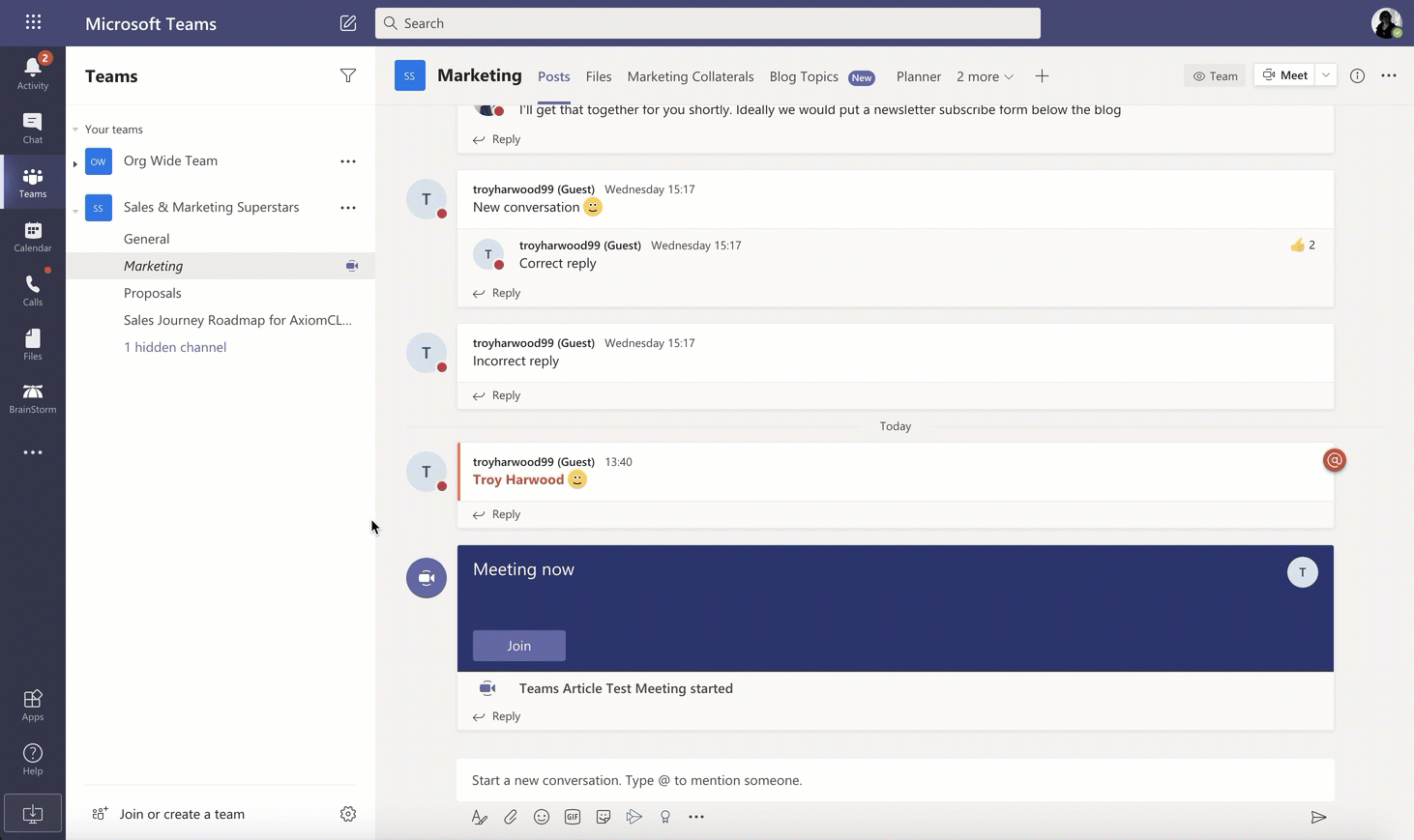Image resolution: width=1414 pixels, height=840 pixels.
Task: Expand the compose box with Format icon
Action: click(480, 817)
